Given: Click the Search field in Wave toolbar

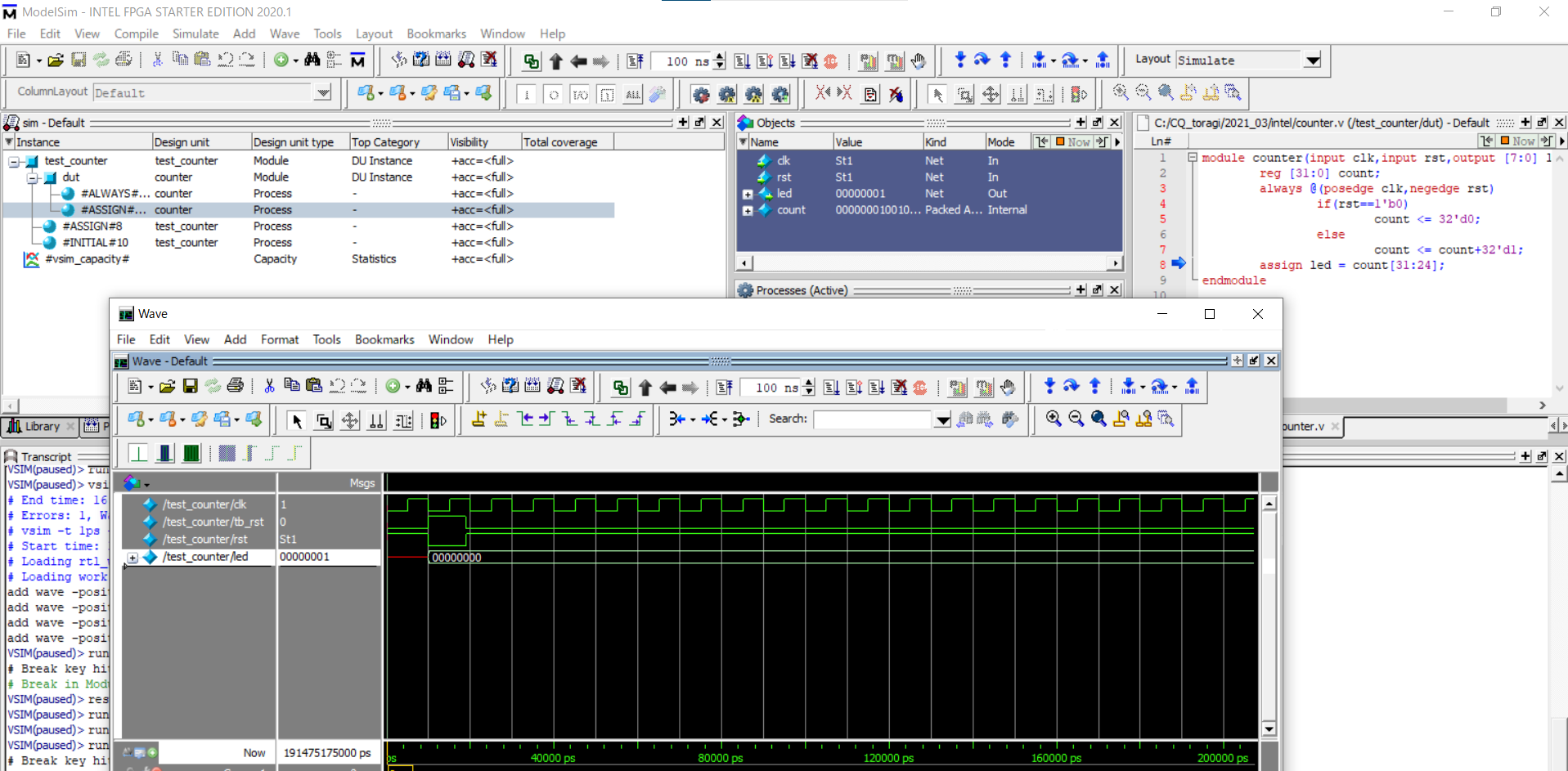Looking at the screenshot, I should (872, 419).
